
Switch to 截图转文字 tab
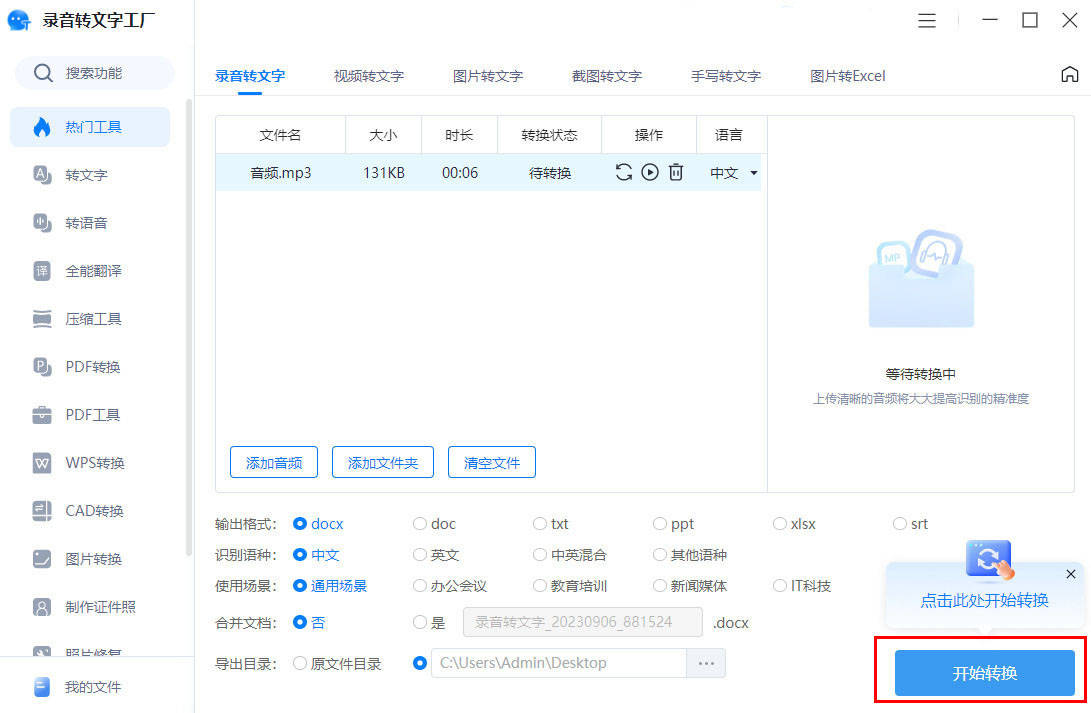pyautogui.click(x=607, y=76)
